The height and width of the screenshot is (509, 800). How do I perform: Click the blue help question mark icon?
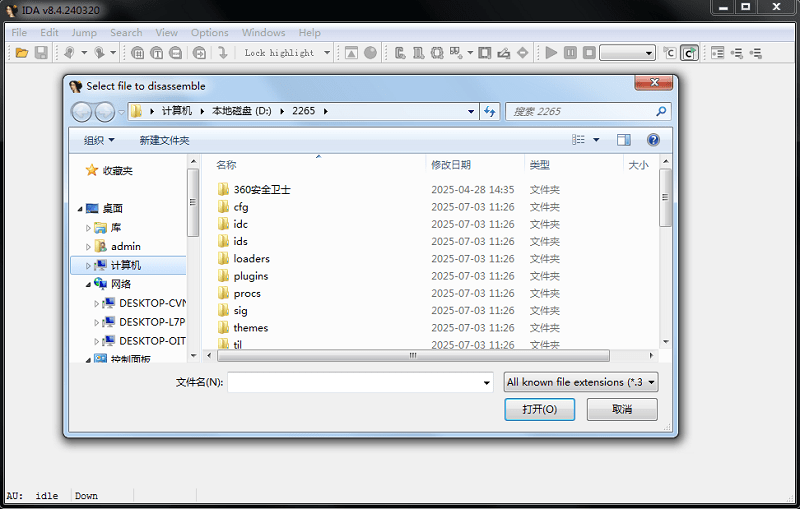tap(653, 140)
